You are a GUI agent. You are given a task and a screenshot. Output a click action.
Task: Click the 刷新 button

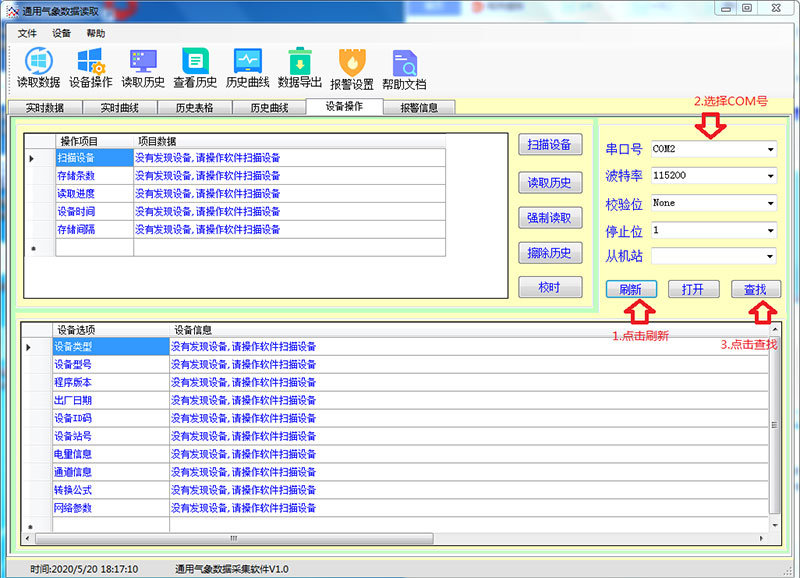click(631, 289)
